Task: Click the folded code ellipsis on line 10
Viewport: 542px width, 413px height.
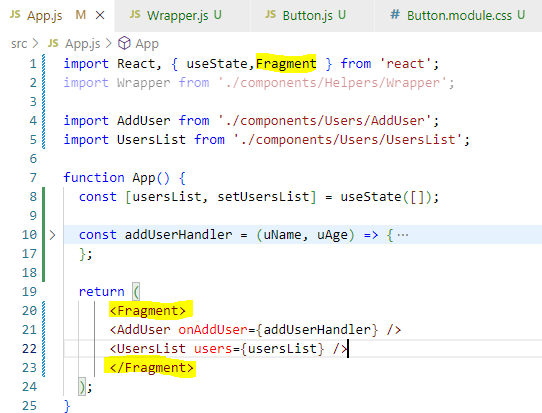Action: pyautogui.click(x=403, y=235)
